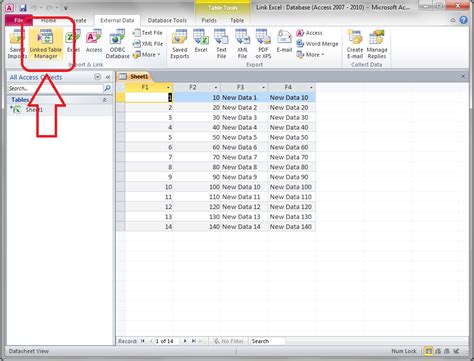
Task: Start Word Merge export
Action: coord(317,44)
